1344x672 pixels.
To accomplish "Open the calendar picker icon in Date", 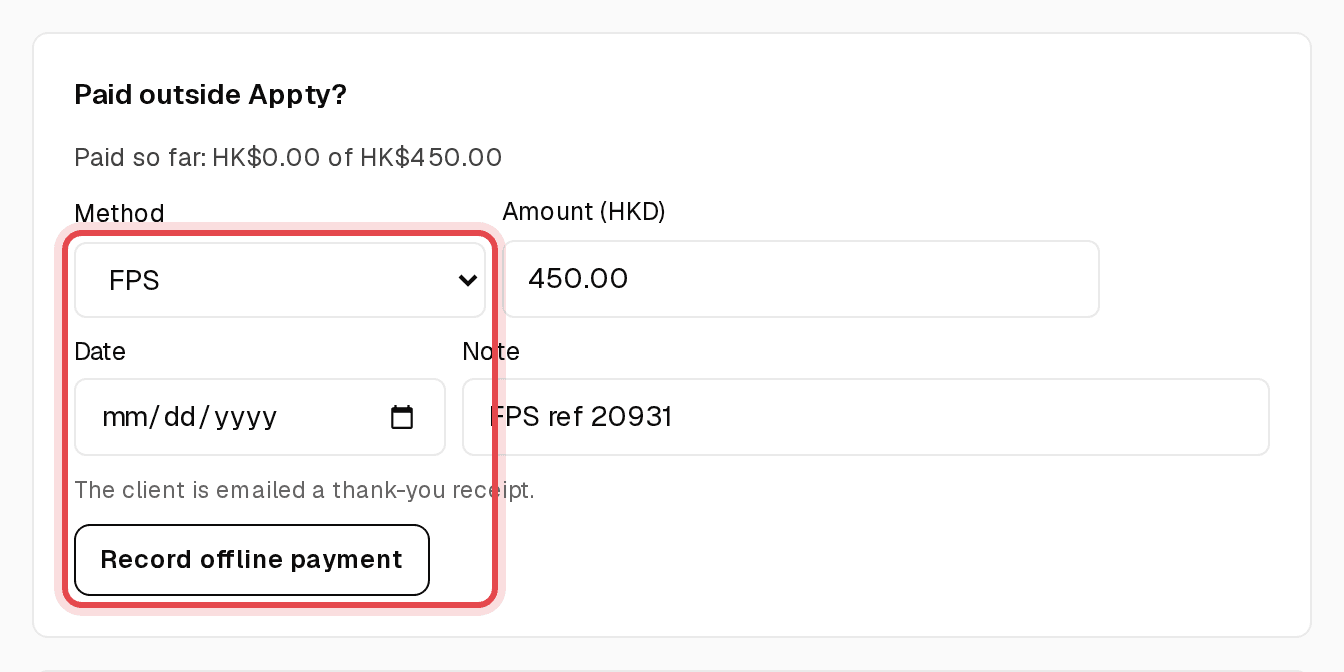I will (402, 417).
